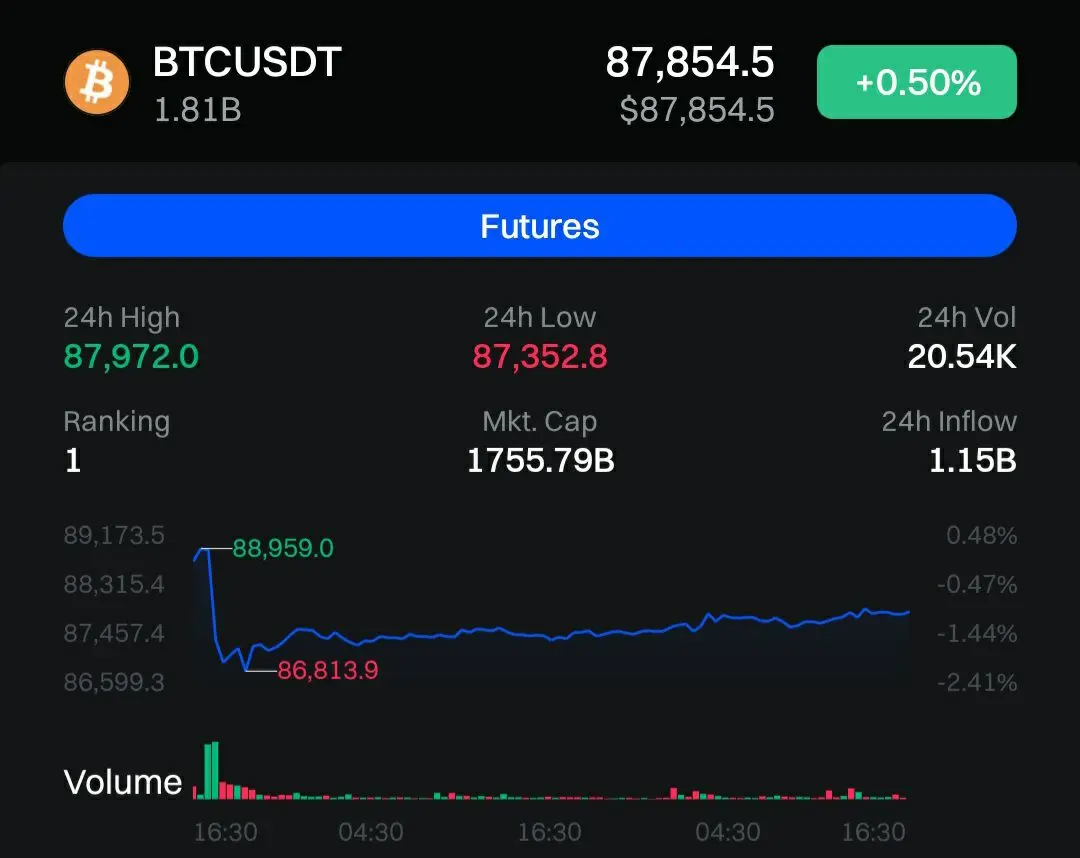Click the tallest green volume bar

[214, 770]
